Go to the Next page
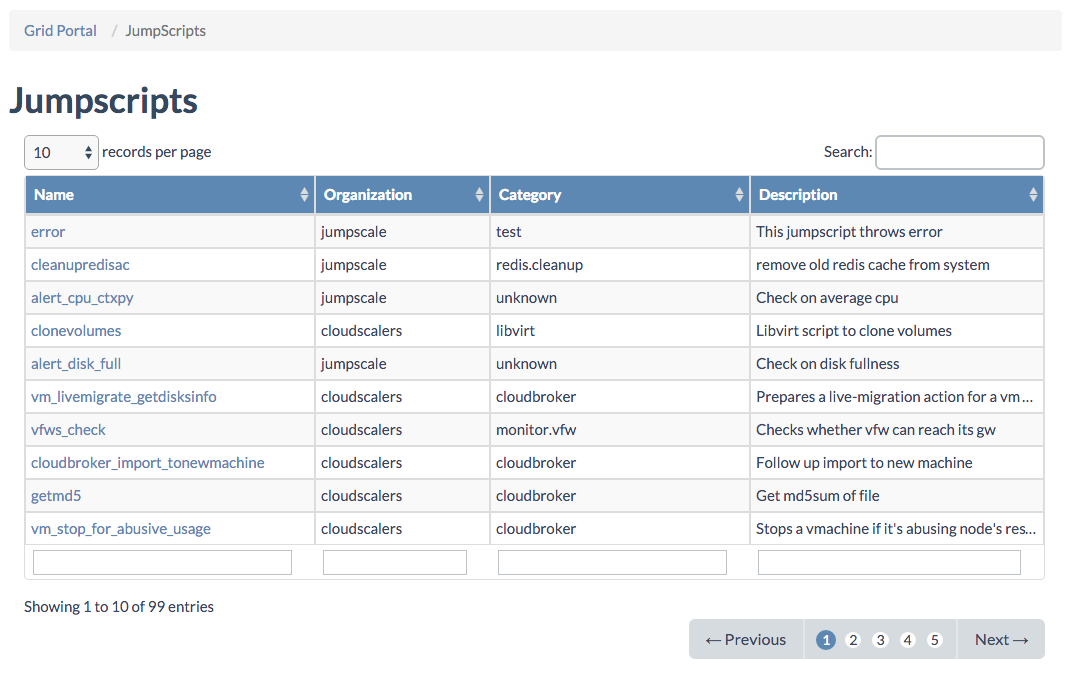 (1001, 640)
